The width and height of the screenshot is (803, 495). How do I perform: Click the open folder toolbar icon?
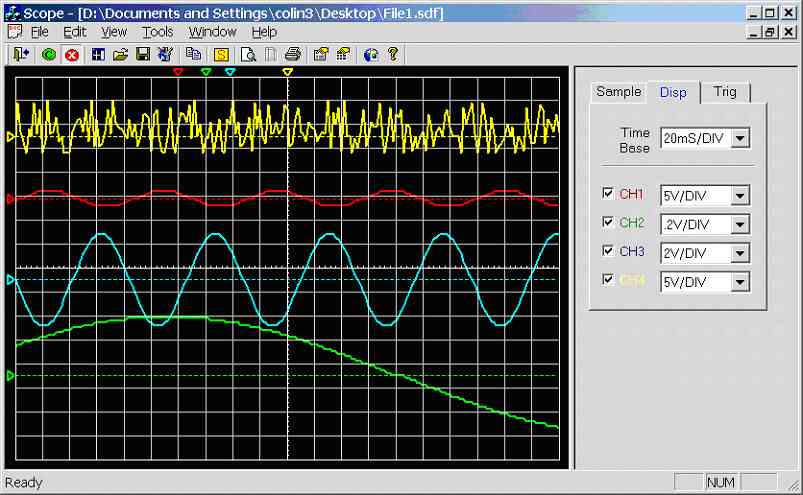(x=120, y=54)
